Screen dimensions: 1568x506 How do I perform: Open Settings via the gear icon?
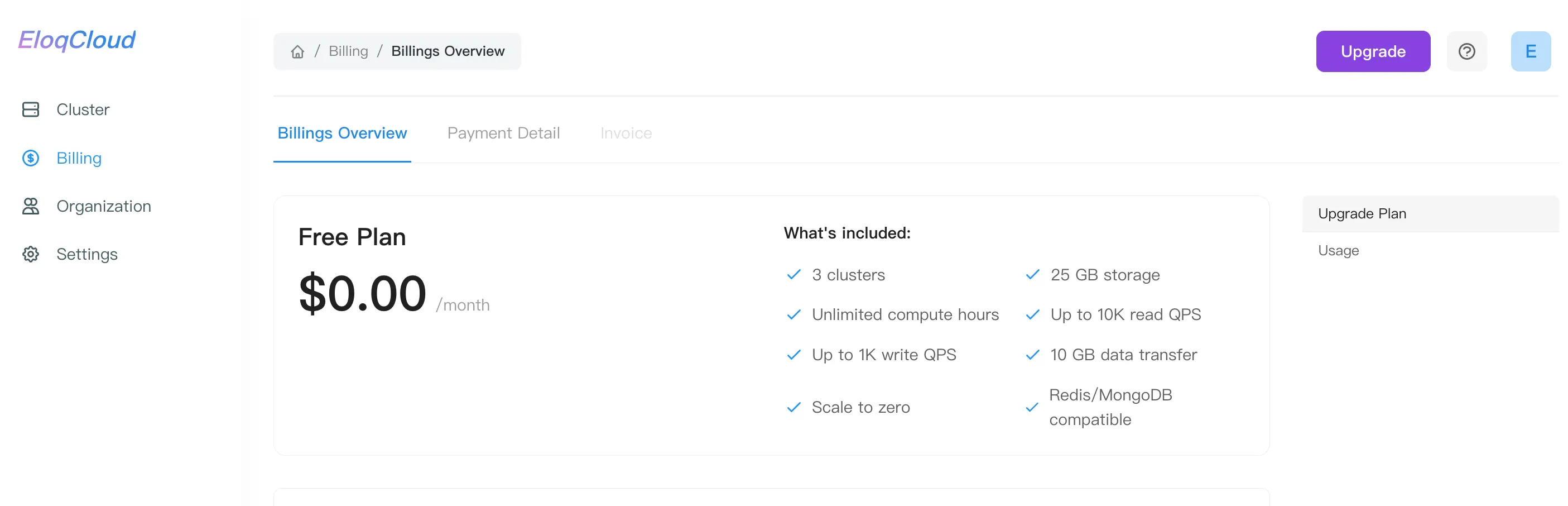point(31,255)
